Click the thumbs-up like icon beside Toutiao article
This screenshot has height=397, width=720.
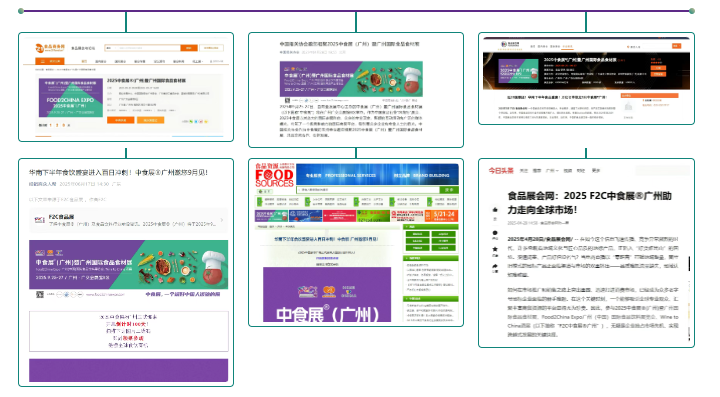tap(495, 210)
